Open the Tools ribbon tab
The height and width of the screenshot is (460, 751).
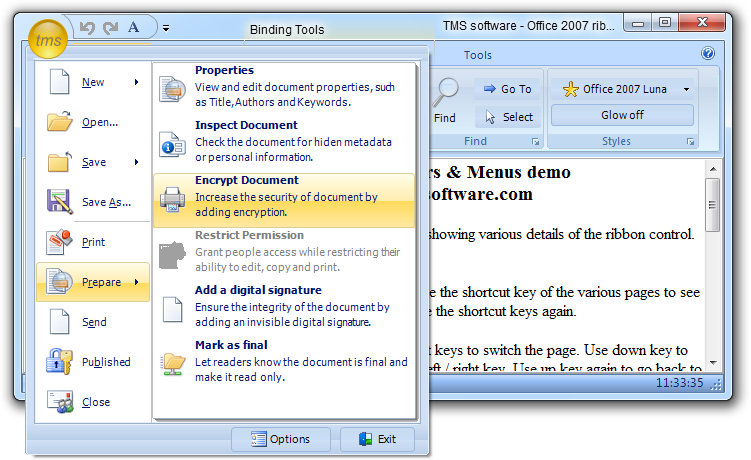tap(478, 55)
